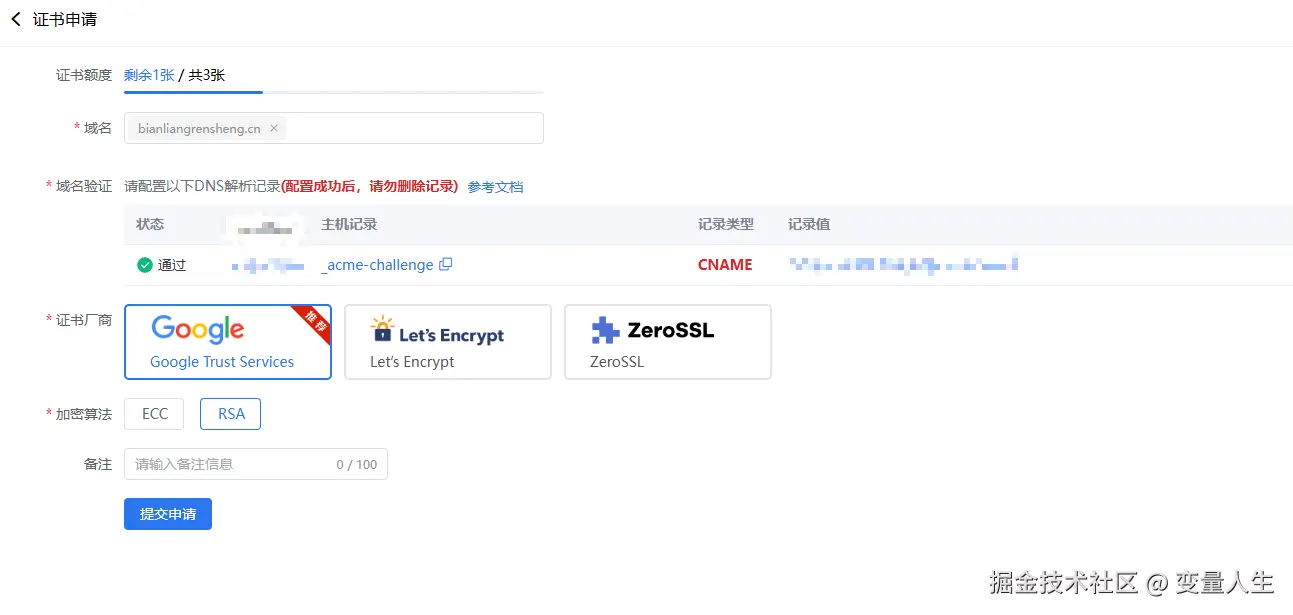This screenshot has height=615, width=1293.
Task: Click the Let's Encrypt padlock logo
Action: [382, 329]
